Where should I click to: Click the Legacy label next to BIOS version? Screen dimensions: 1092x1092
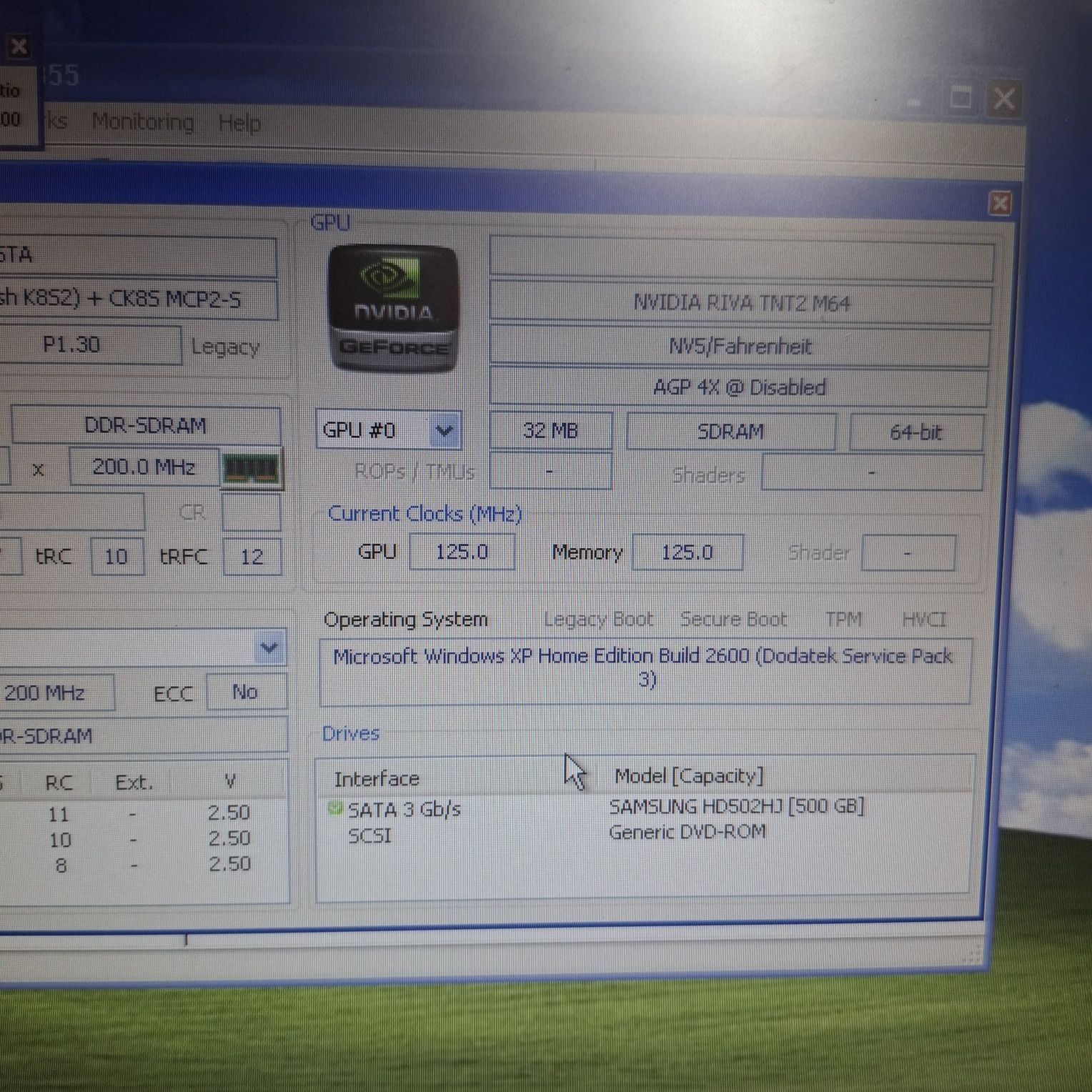[225, 347]
